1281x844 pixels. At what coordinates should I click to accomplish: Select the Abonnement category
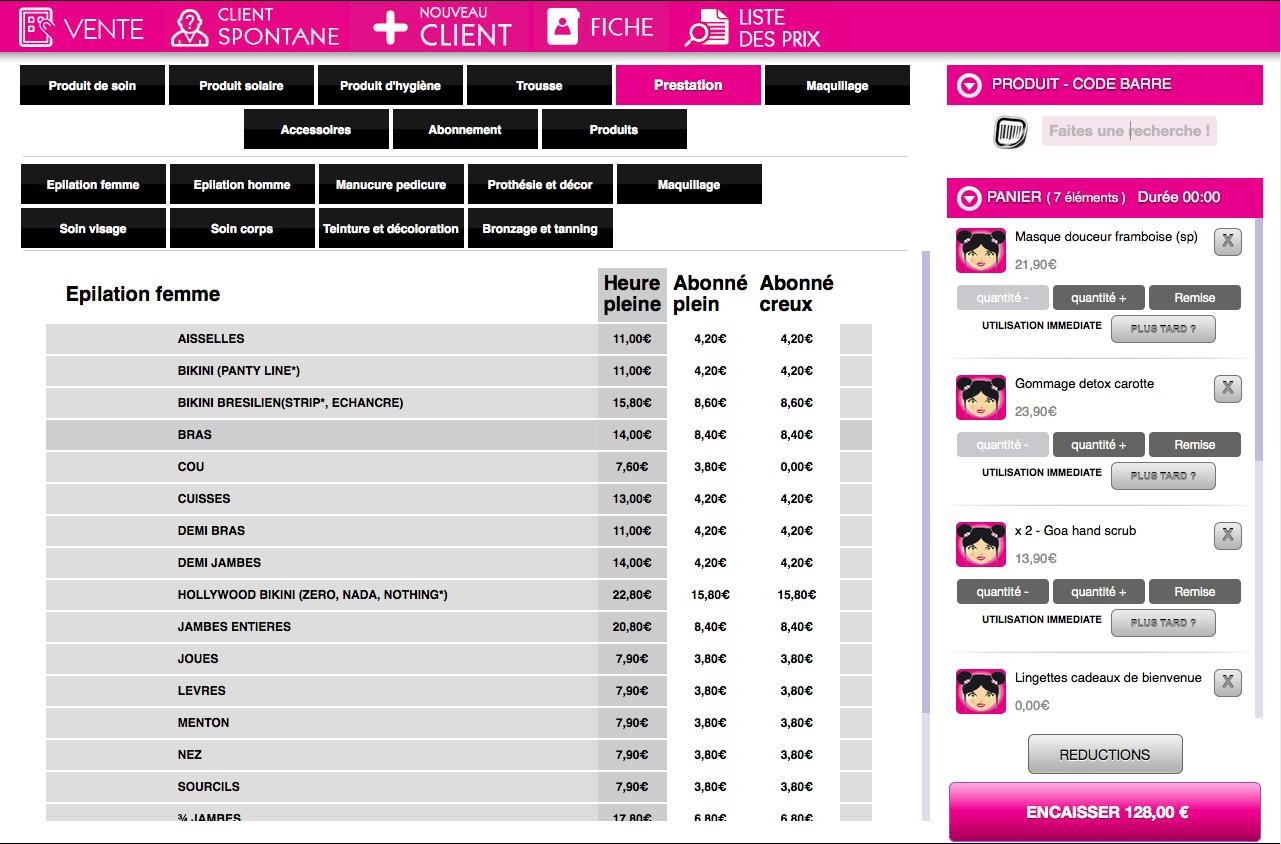point(465,129)
